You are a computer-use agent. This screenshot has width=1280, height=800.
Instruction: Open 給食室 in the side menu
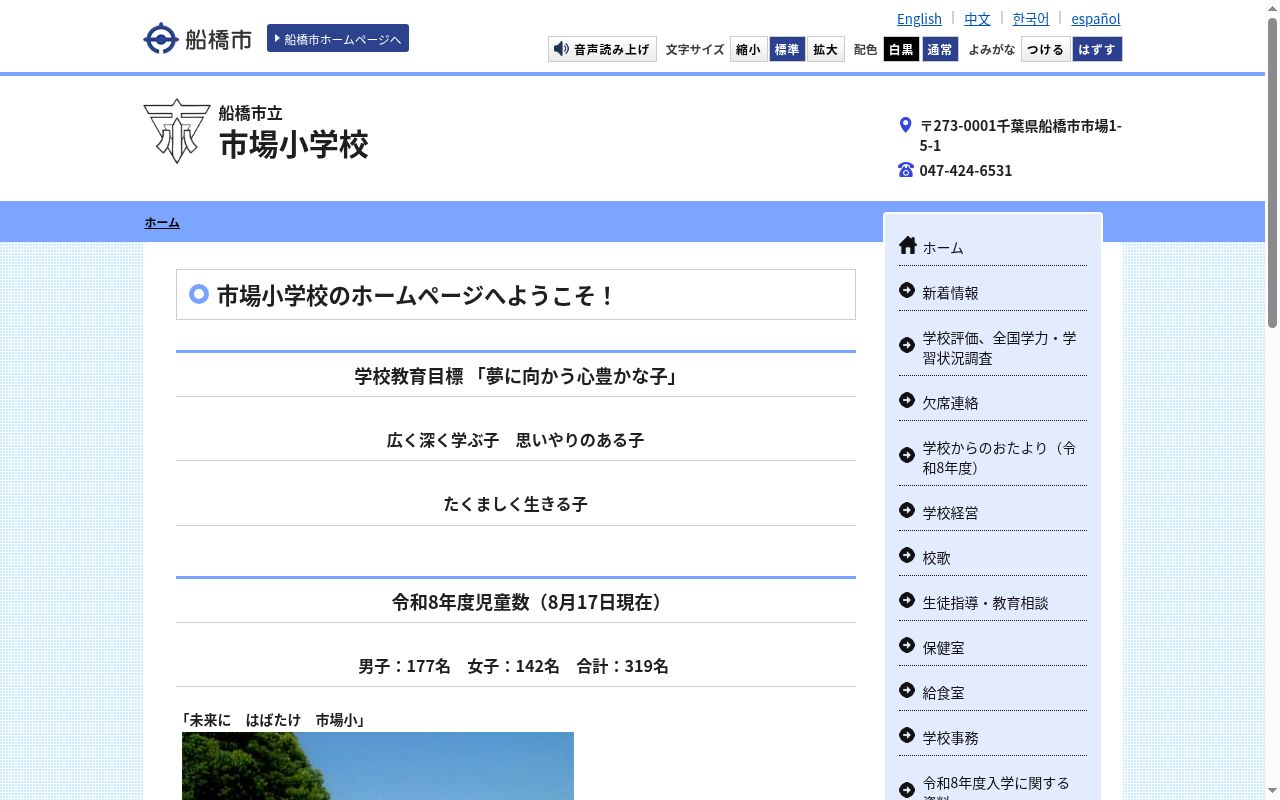(x=943, y=693)
